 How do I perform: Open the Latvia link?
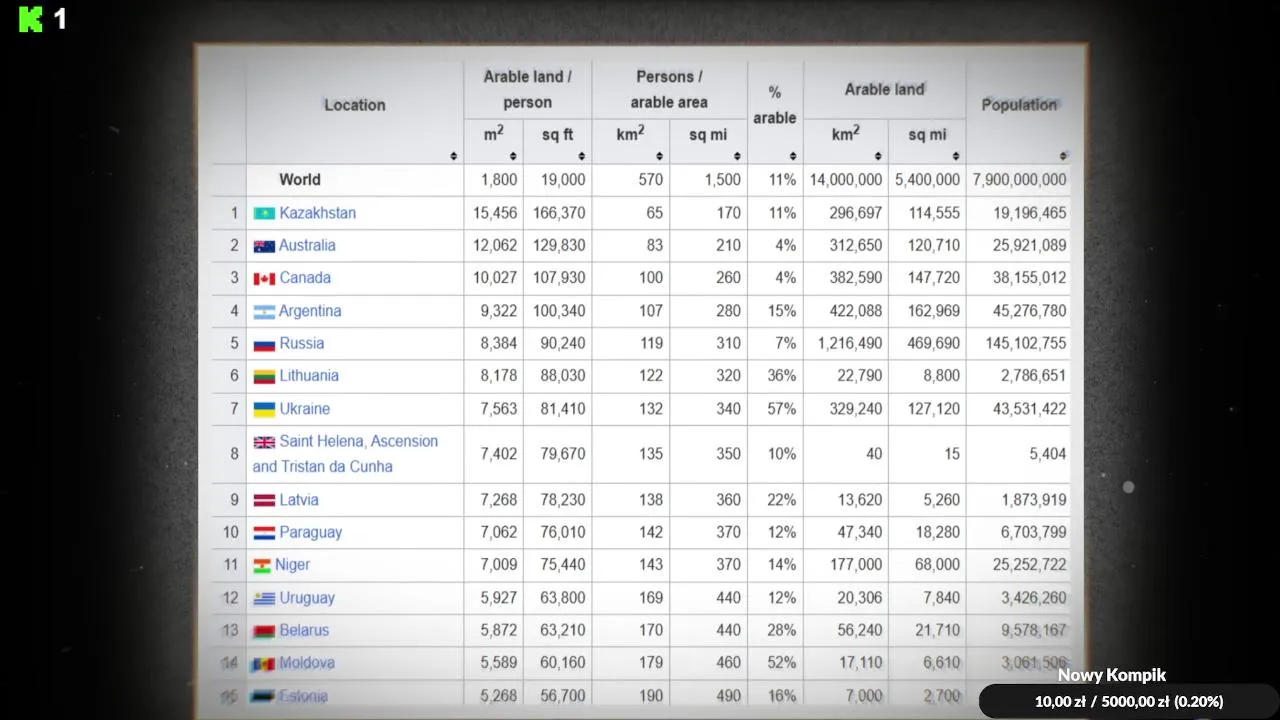[299, 500]
